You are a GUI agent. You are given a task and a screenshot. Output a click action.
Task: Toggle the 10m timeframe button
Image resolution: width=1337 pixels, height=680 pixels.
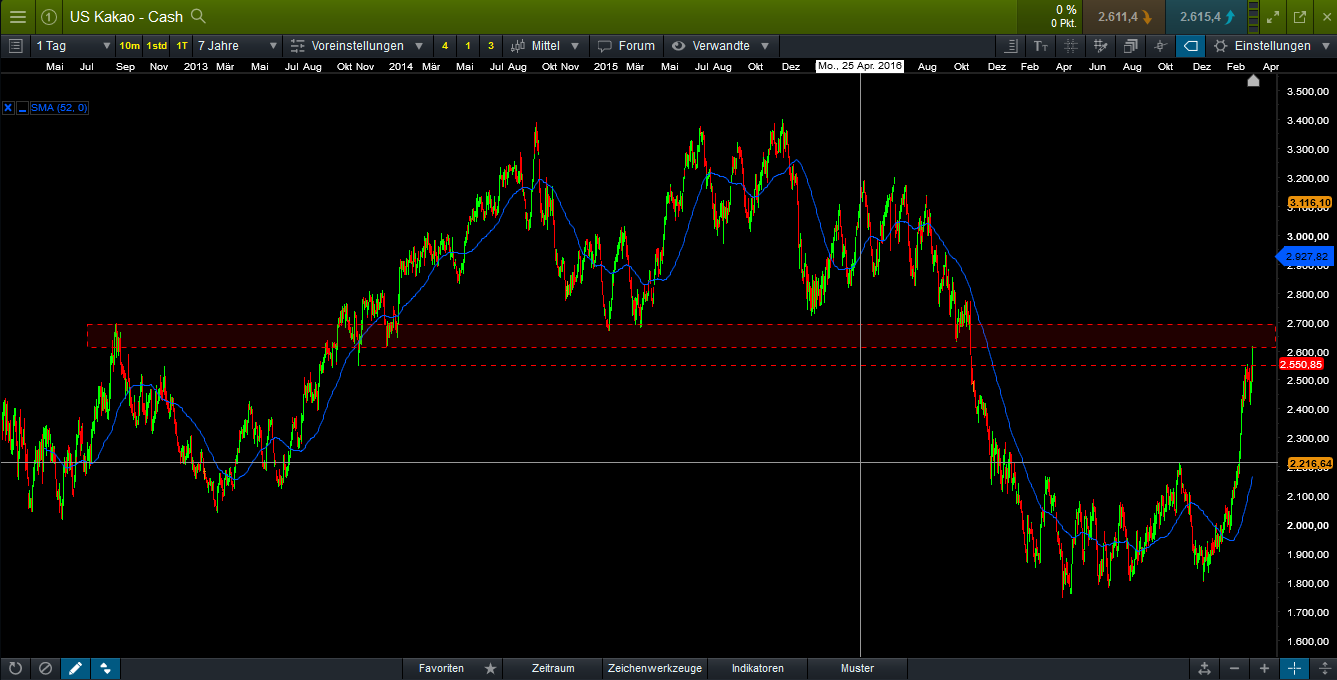128,46
